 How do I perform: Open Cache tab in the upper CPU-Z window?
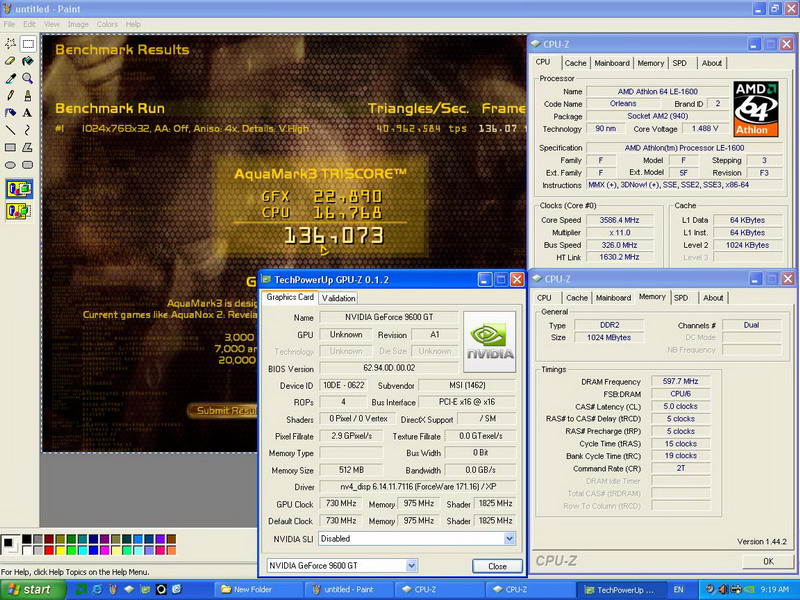click(575, 63)
